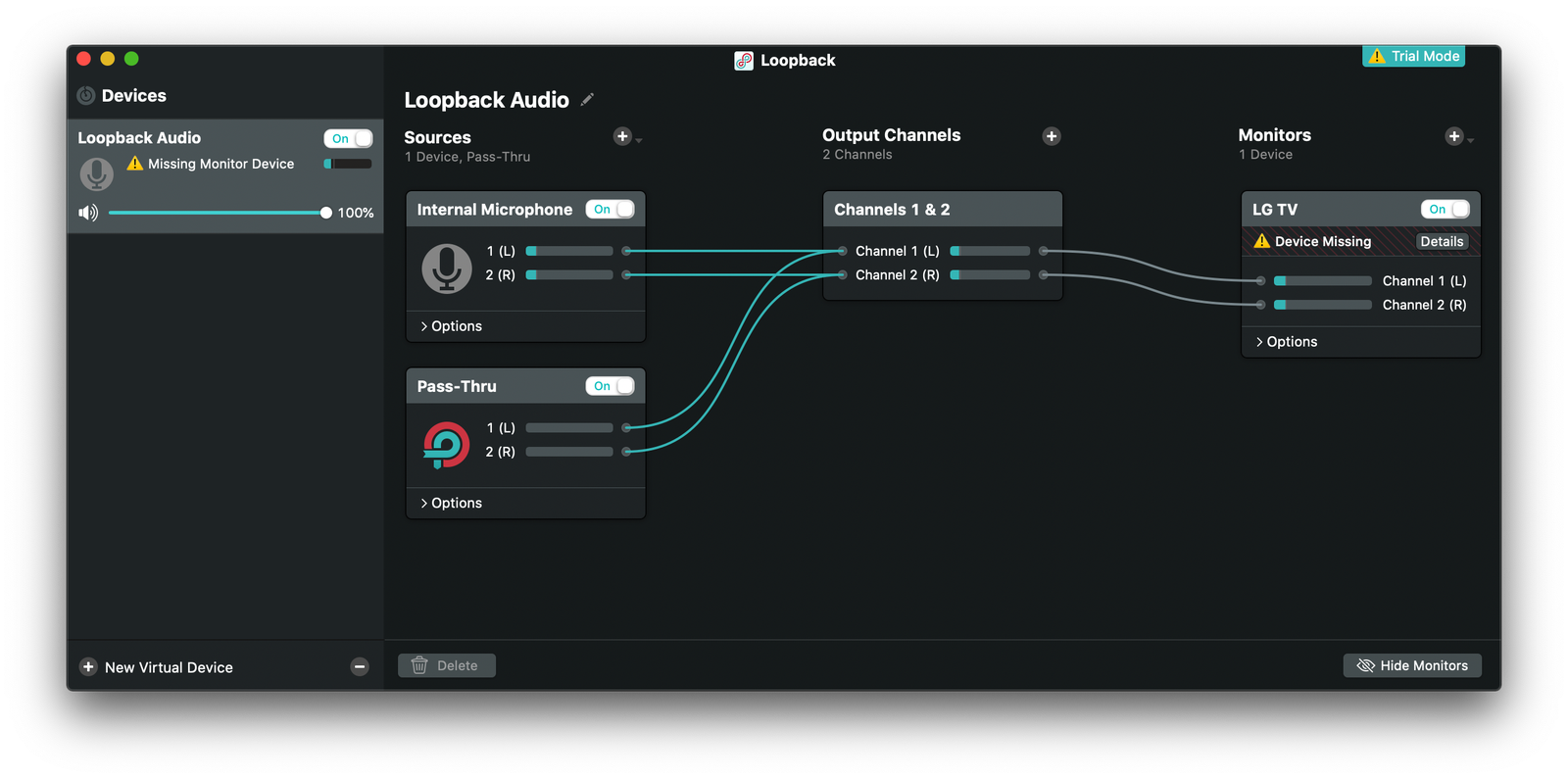The height and width of the screenshot is (779, 1568).
Task: Toggle the Loopback Audio device On switch
Action: [348, 138]
